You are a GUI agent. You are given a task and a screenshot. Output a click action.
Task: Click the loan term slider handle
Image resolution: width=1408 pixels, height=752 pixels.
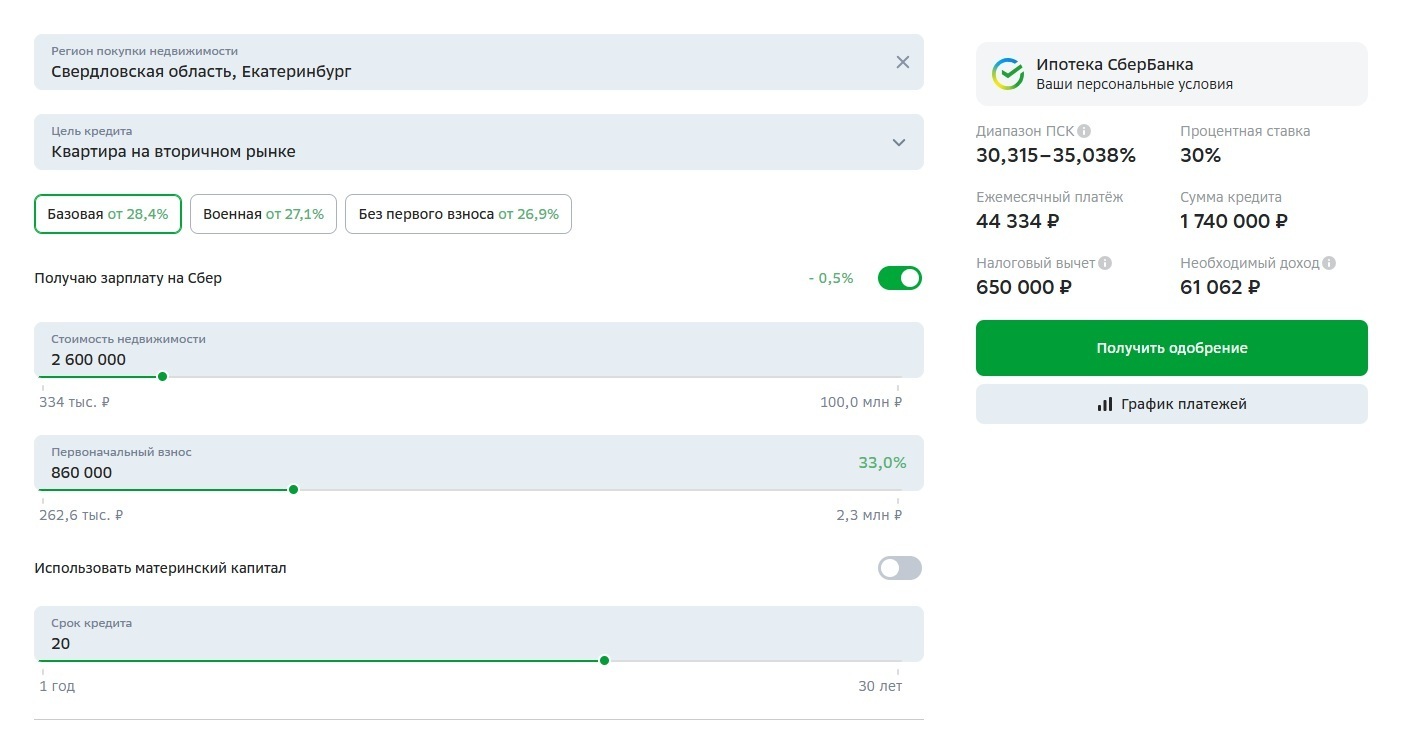pos(604,661)
